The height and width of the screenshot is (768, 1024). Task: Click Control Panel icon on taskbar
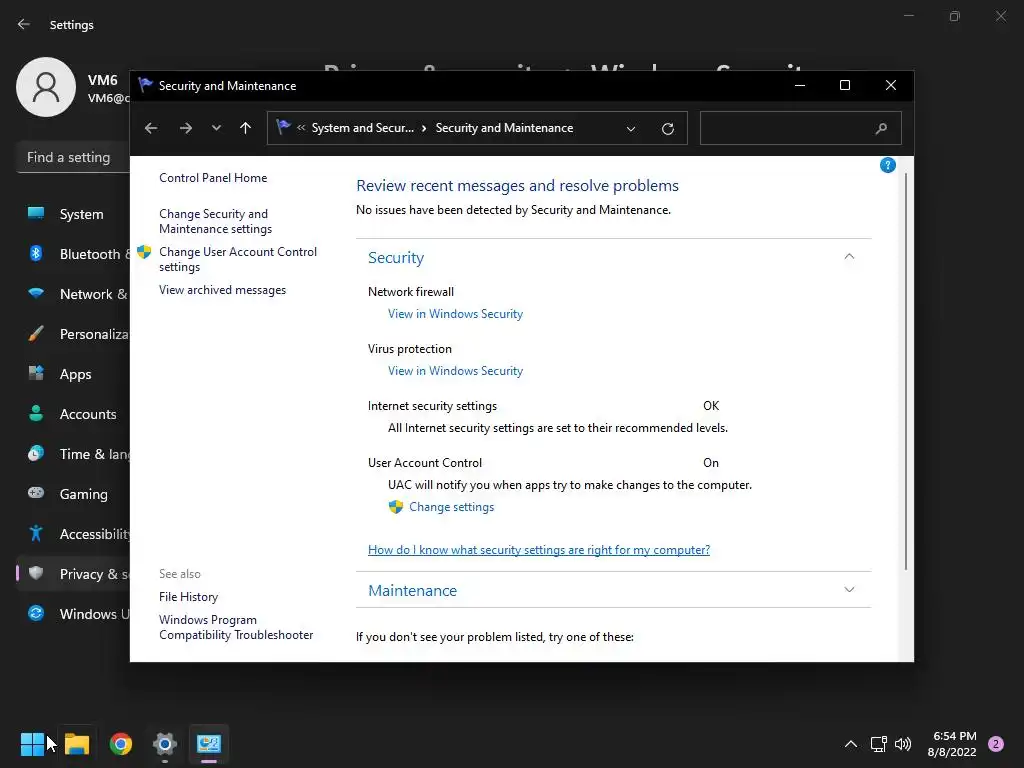[209, 744]
